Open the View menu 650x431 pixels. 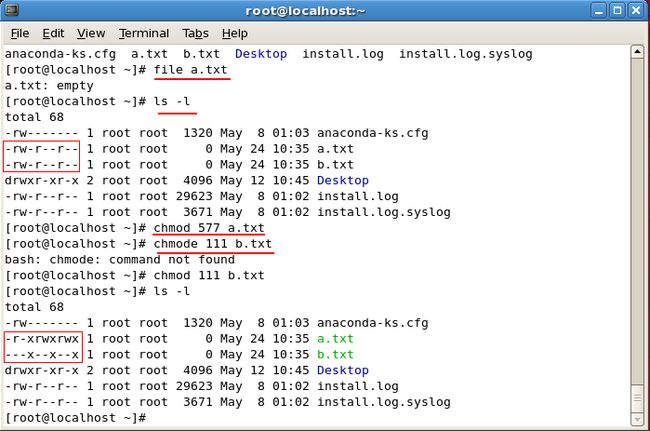coord(91,33)
